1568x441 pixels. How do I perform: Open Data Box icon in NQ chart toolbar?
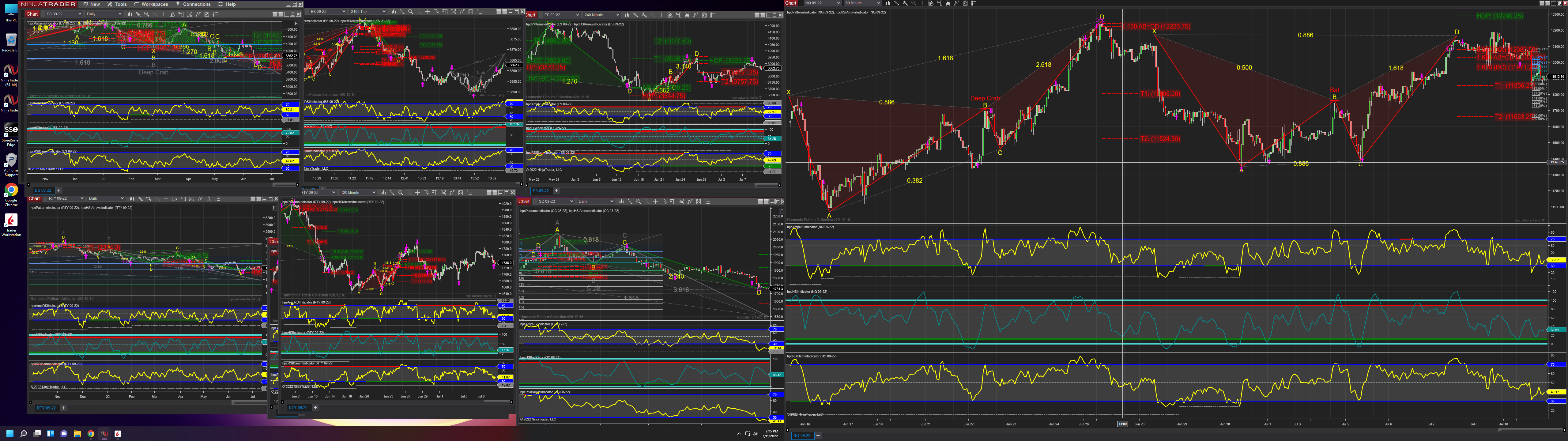click(x=931, y=3)
